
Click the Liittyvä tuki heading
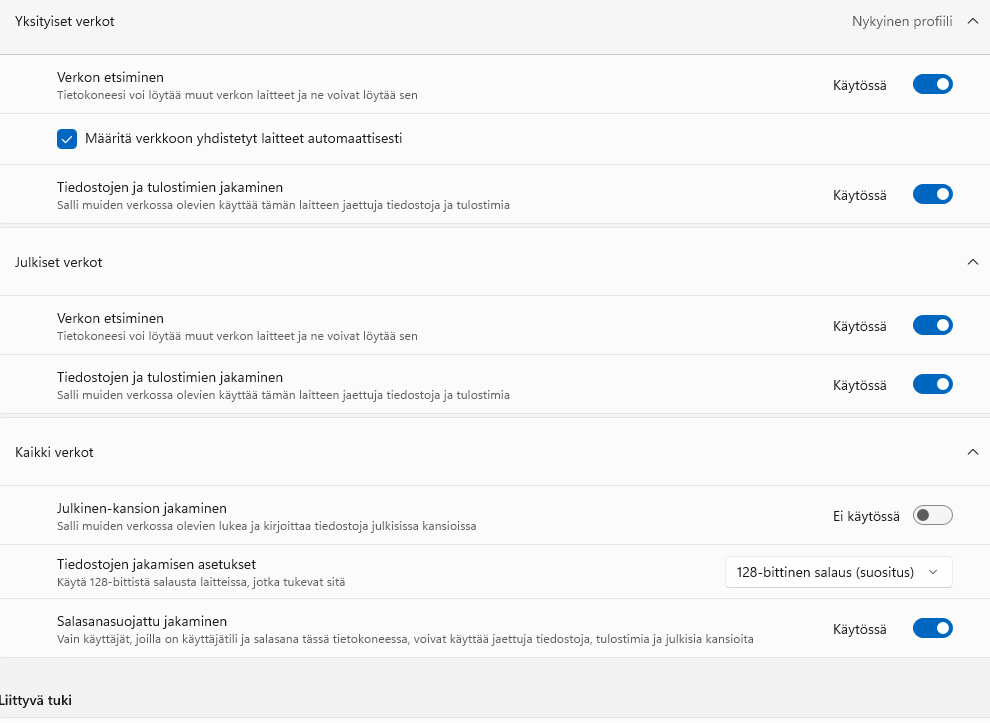tap(36, 701)
